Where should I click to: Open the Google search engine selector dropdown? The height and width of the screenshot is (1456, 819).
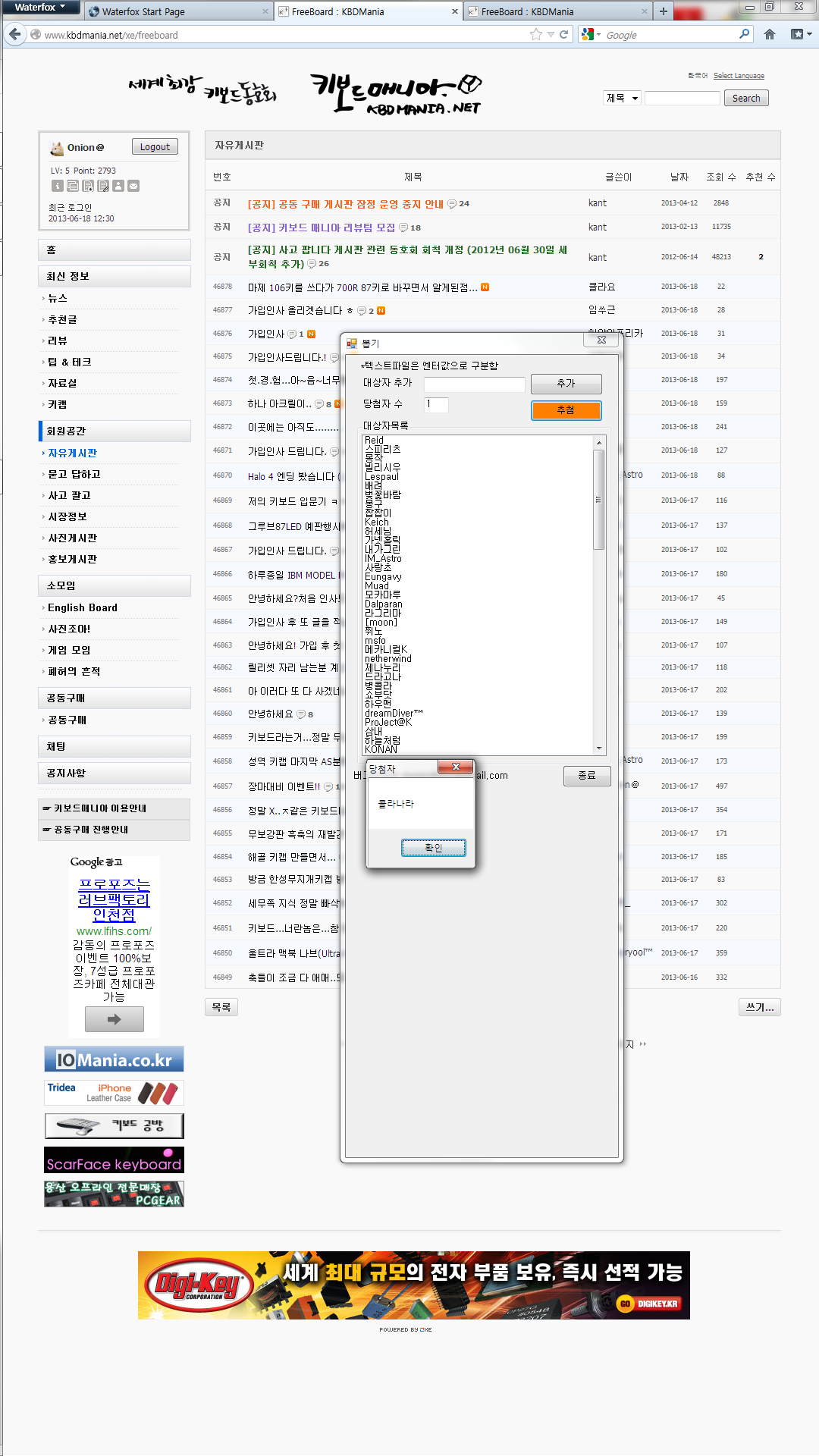click(591, 34)
